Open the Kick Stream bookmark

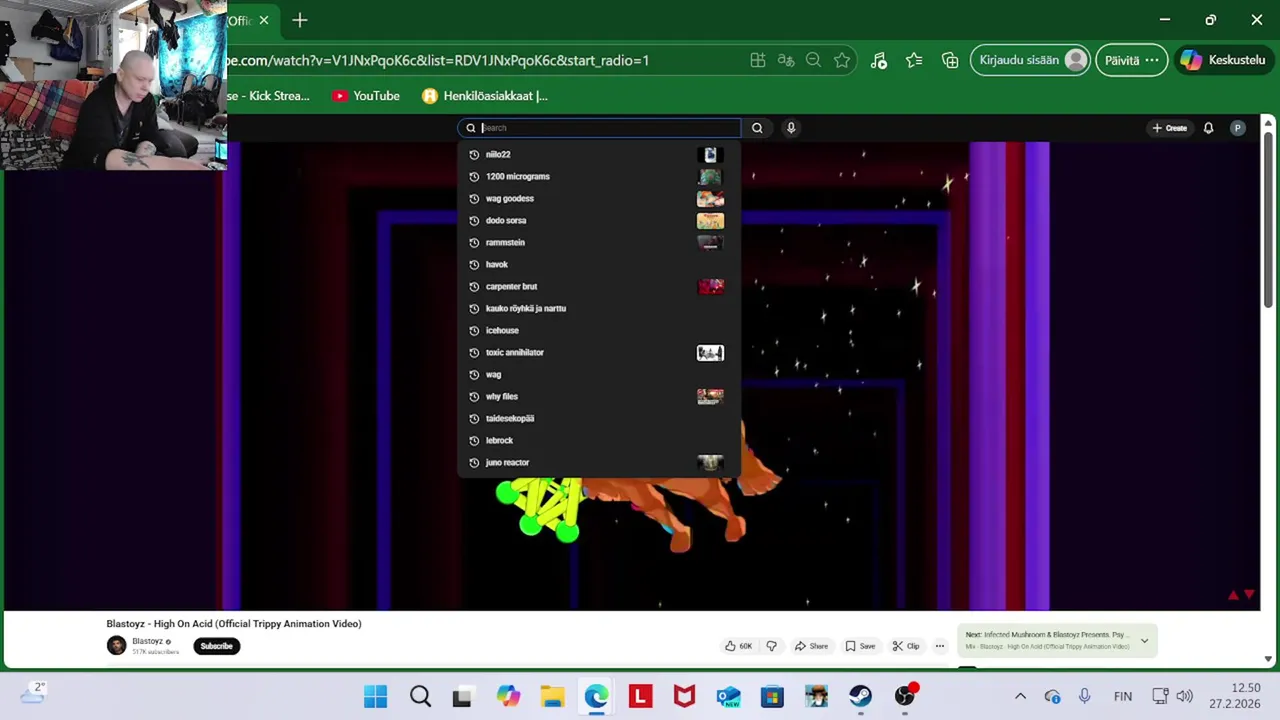coord(270,96)
